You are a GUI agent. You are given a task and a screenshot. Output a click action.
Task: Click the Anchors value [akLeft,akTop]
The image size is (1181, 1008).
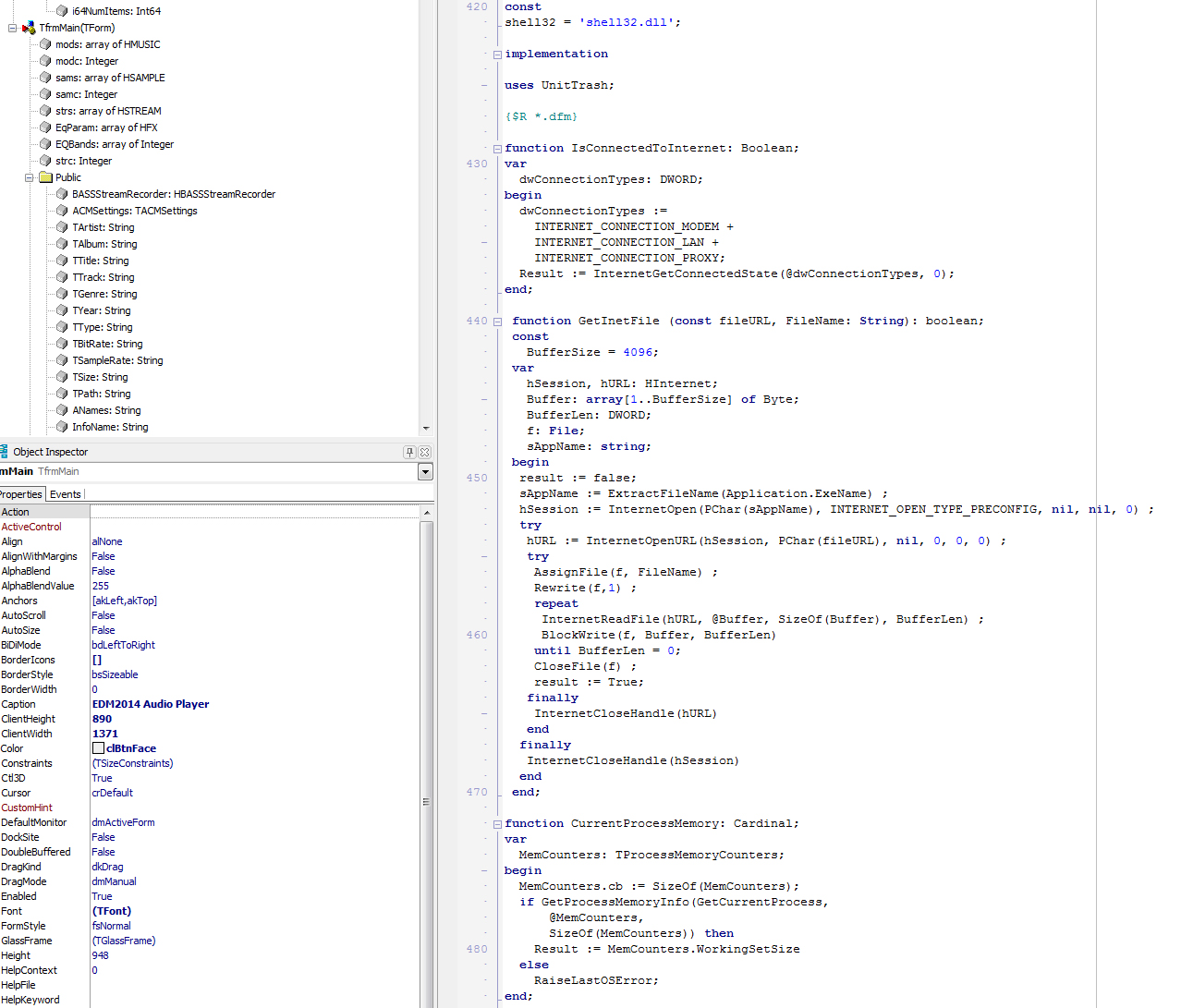coord(125,601)
